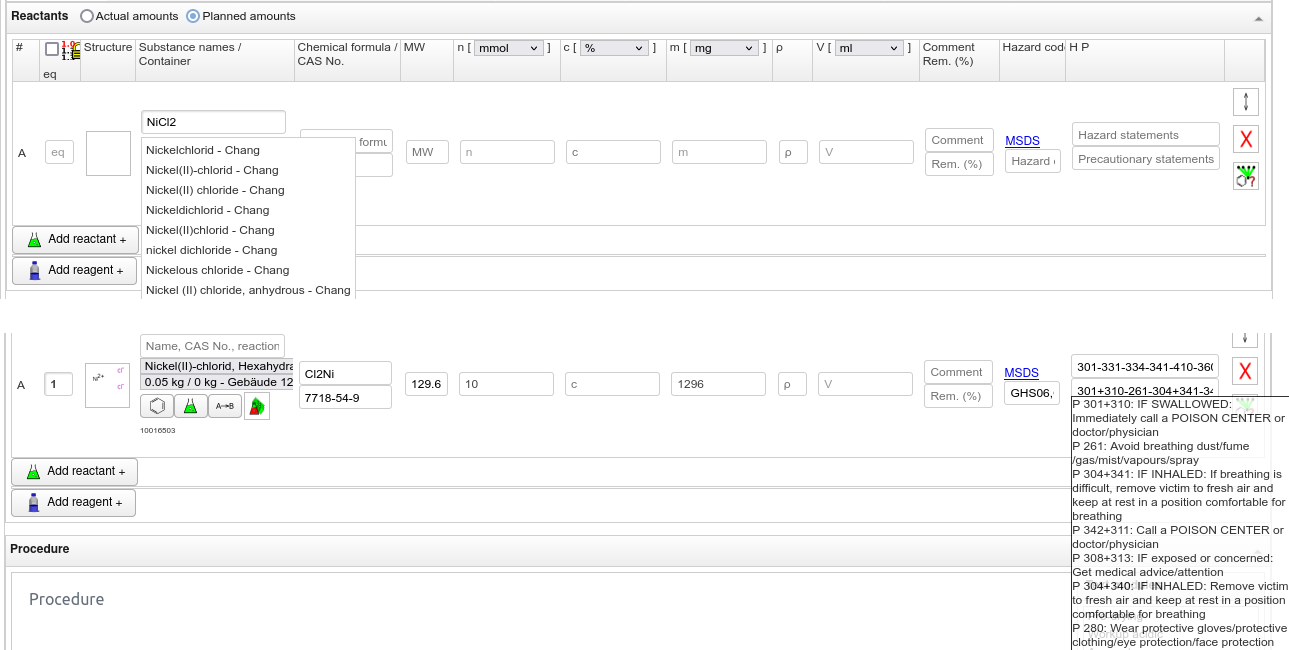1289x650 pixels.
Task: Click the red X delete icon in the top reactant row
Action: (1245, 139)
